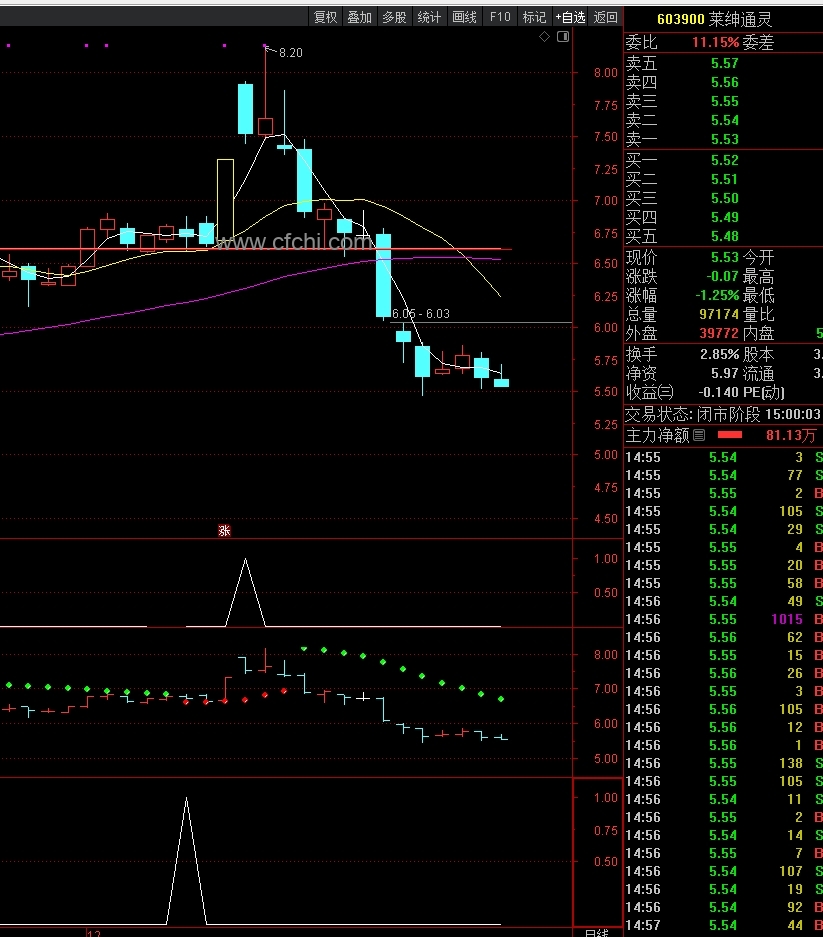This screenshot has height=937, width=823.
Task: Click the purple marker above the 8.20 high
Action: (x=265, y=45)
